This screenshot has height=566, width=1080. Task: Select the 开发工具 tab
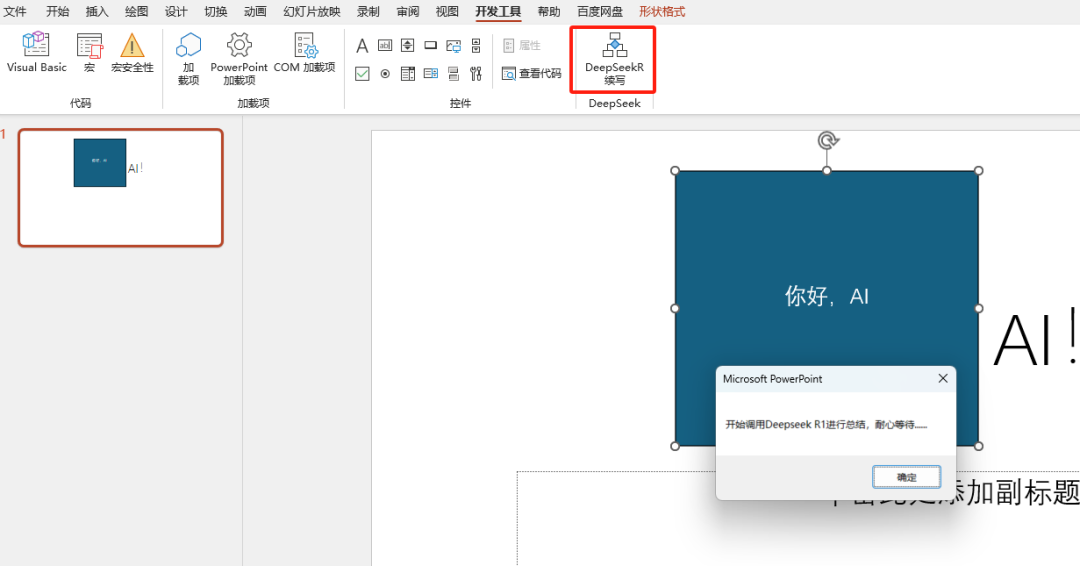click(x=498, y=12)
